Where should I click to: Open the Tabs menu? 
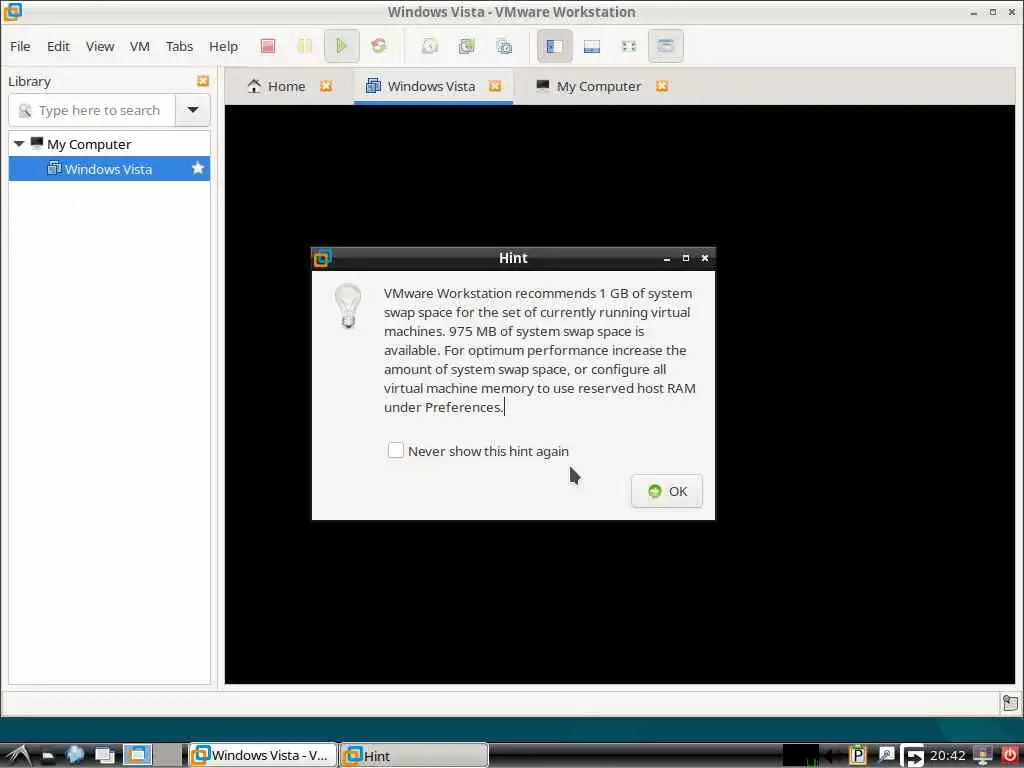point(179,46)
